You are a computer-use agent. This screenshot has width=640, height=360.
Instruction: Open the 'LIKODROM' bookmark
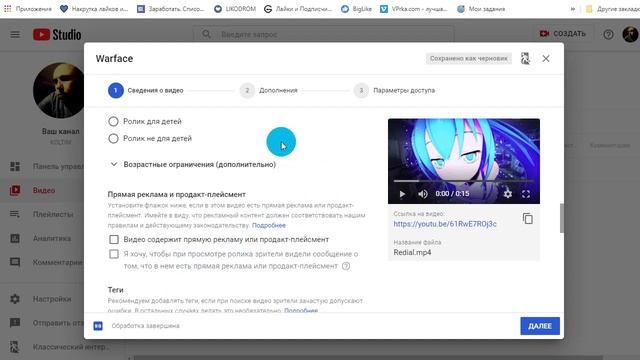[235, 9]
